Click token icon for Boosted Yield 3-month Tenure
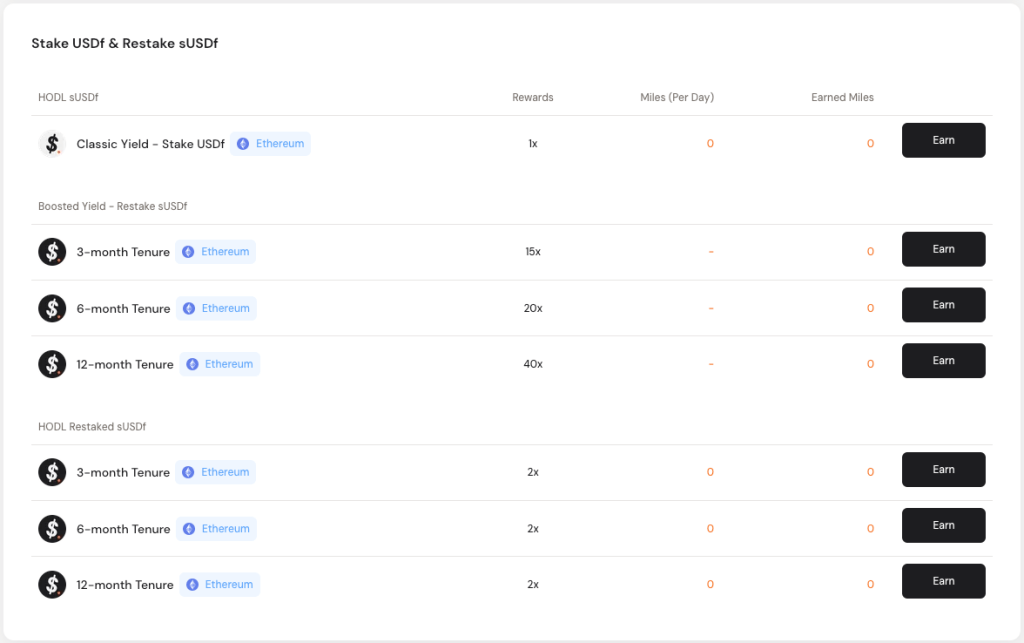1024x643 pixels. tap(52, 252)
